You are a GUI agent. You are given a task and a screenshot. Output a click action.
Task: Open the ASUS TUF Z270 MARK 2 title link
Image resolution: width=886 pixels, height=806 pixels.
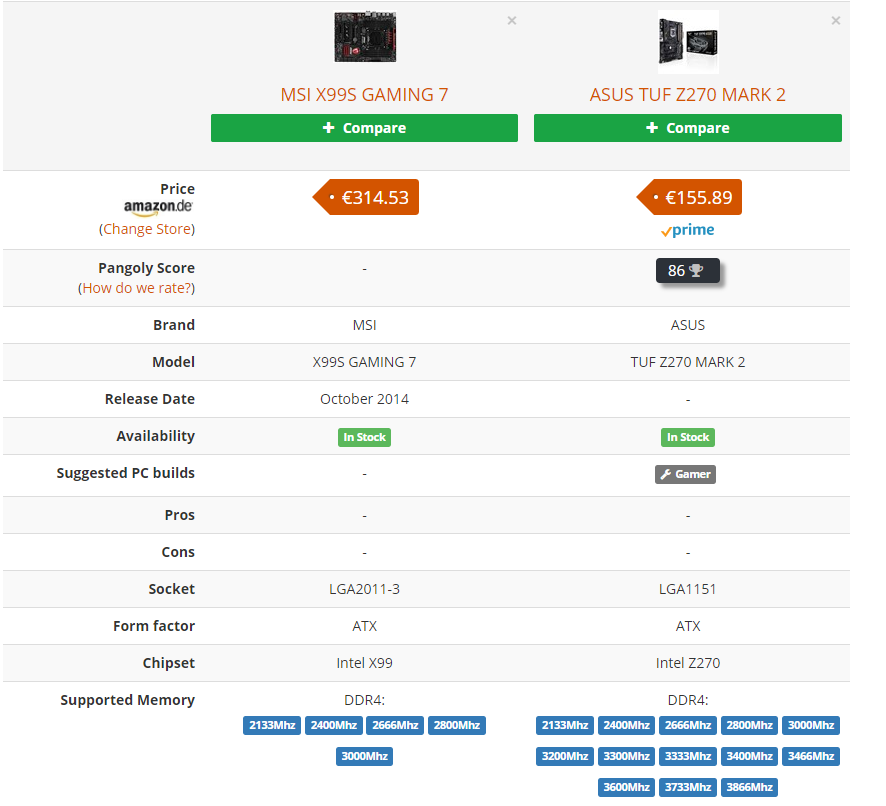[688, 94]
